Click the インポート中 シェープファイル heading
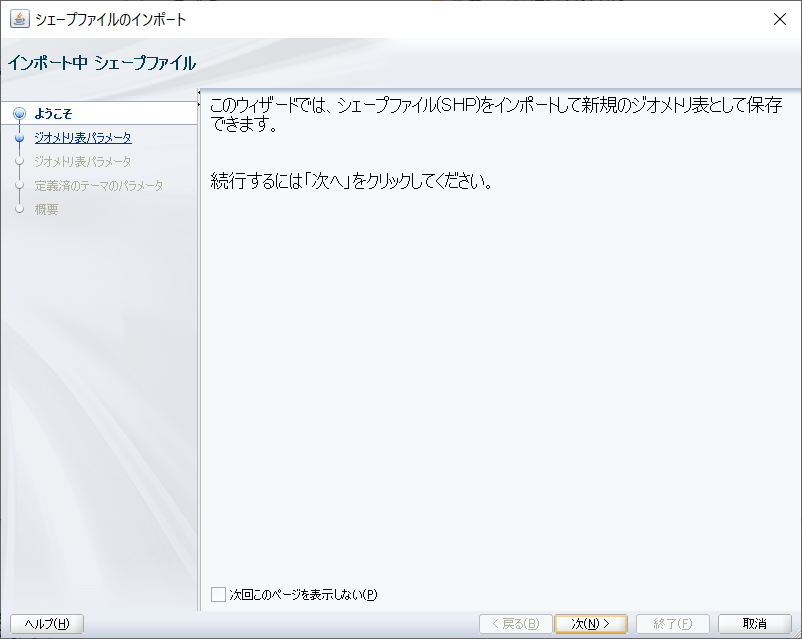802x639 pixels. pos(102,63)
